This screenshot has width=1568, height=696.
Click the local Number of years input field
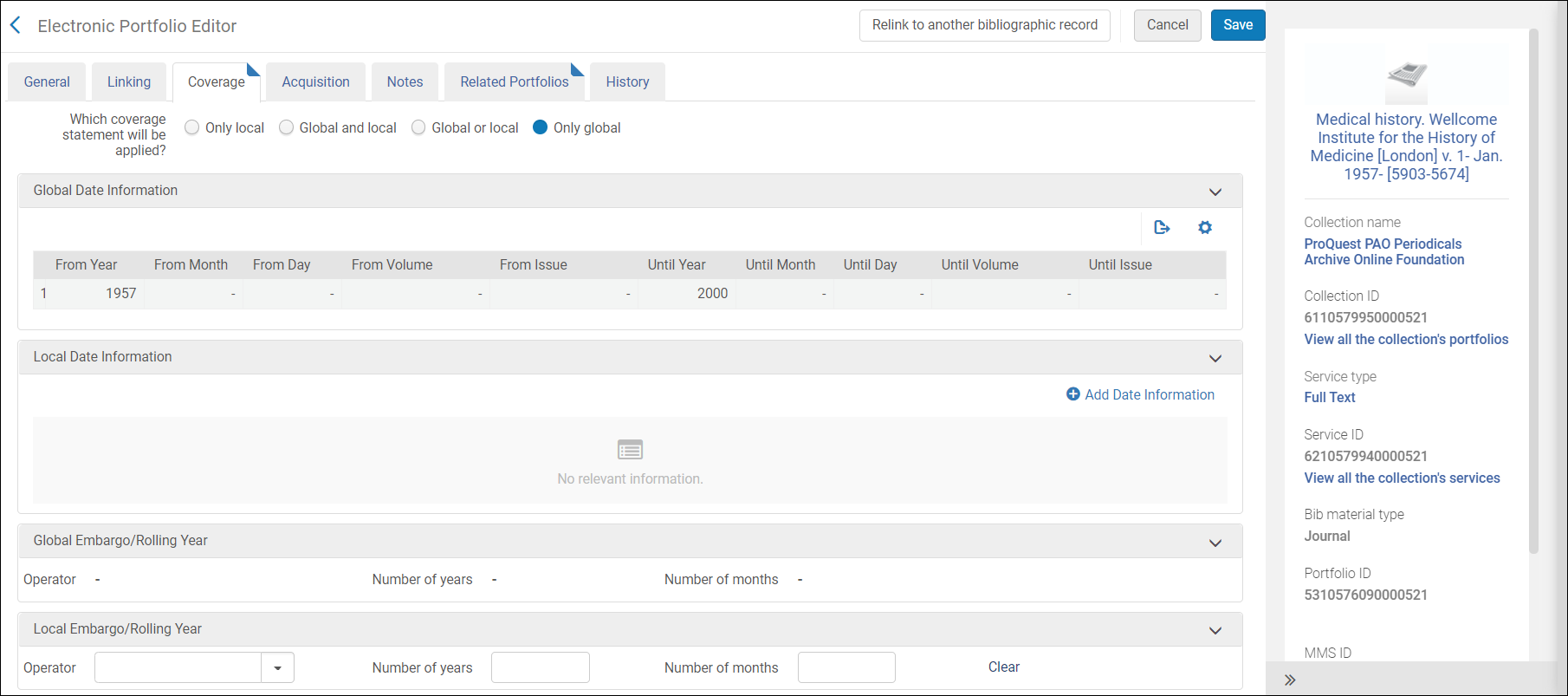541,667
